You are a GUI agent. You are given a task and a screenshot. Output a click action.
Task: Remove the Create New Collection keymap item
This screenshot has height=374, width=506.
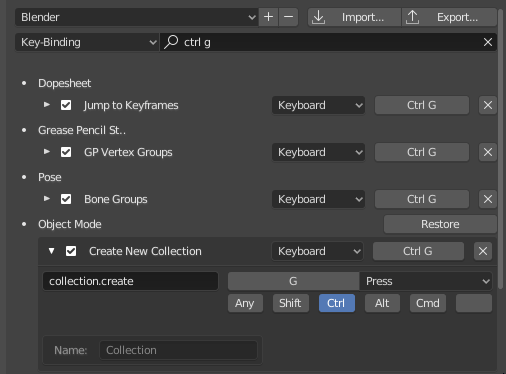[x=483, y=251]
